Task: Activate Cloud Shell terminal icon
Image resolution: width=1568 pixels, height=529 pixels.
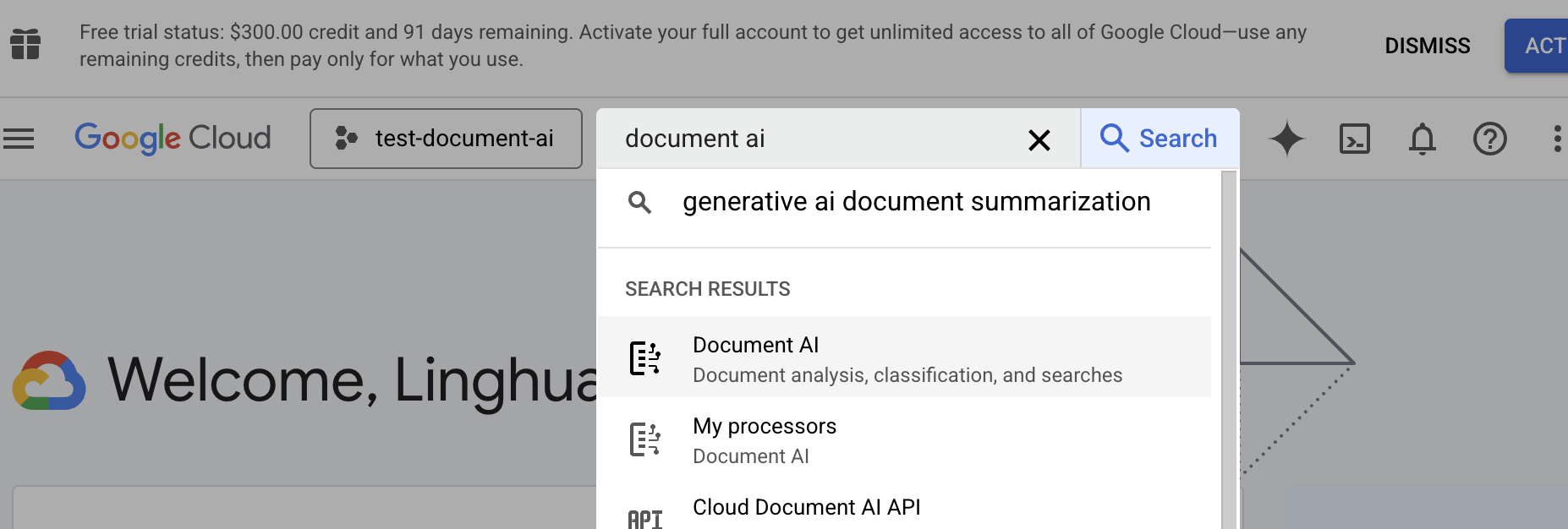Action: click(x=1354, y=139)
